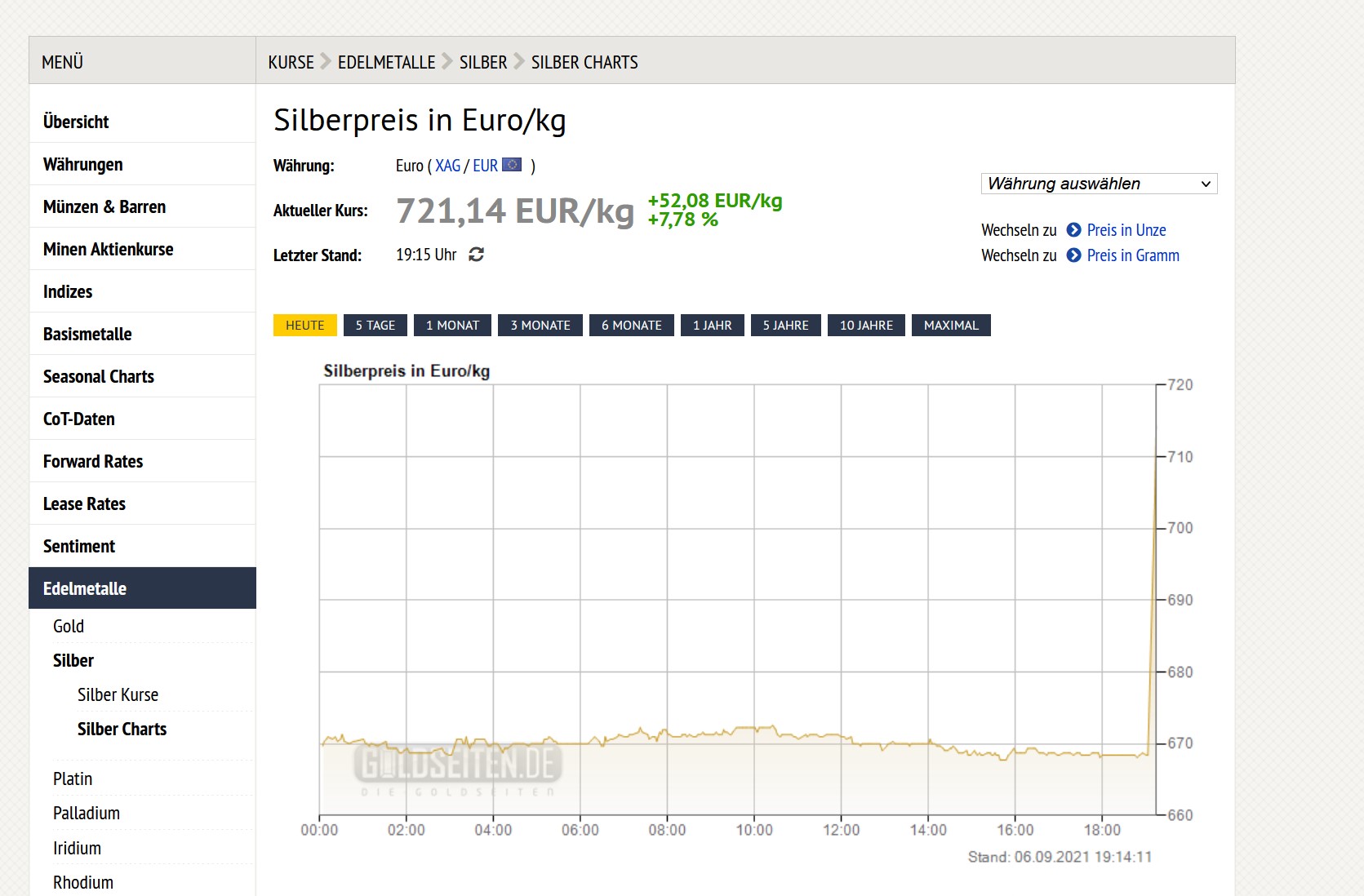Go to Preis in Unze

(x=1126, y=230)
